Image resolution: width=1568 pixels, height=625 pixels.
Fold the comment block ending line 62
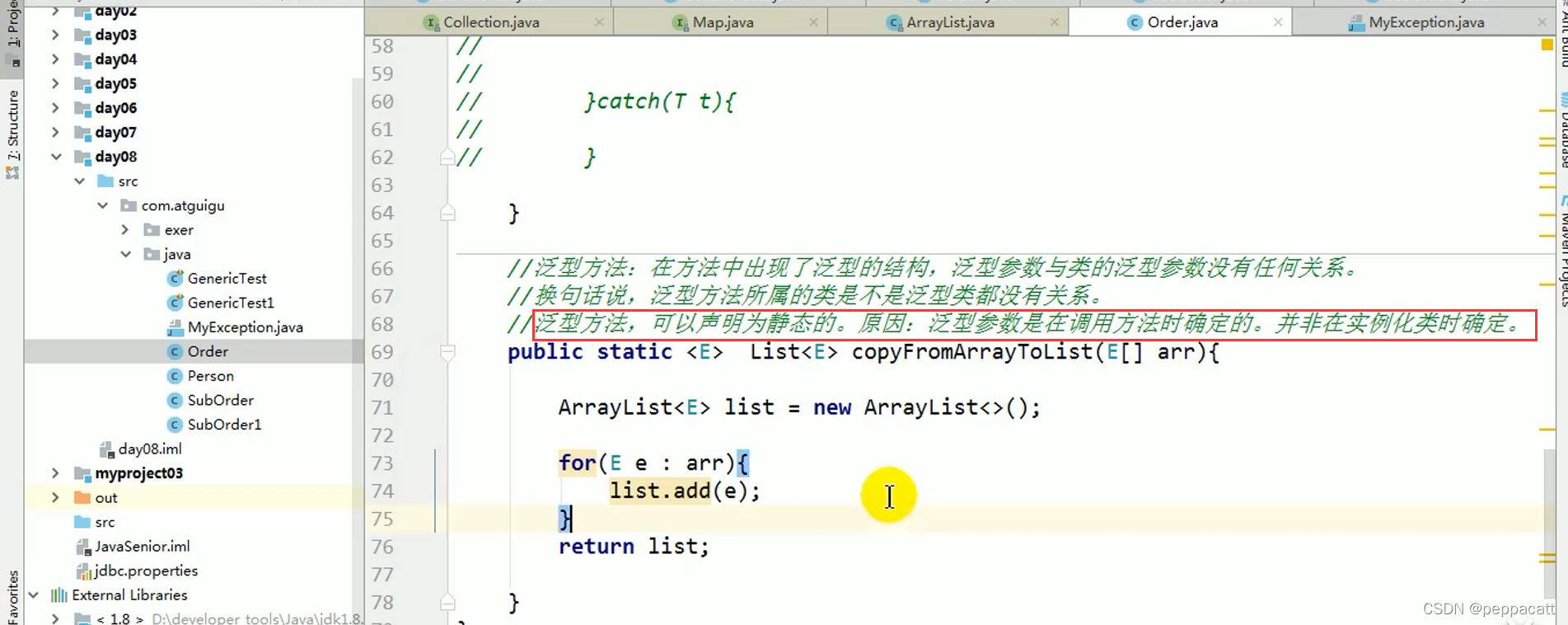point(447,157)
